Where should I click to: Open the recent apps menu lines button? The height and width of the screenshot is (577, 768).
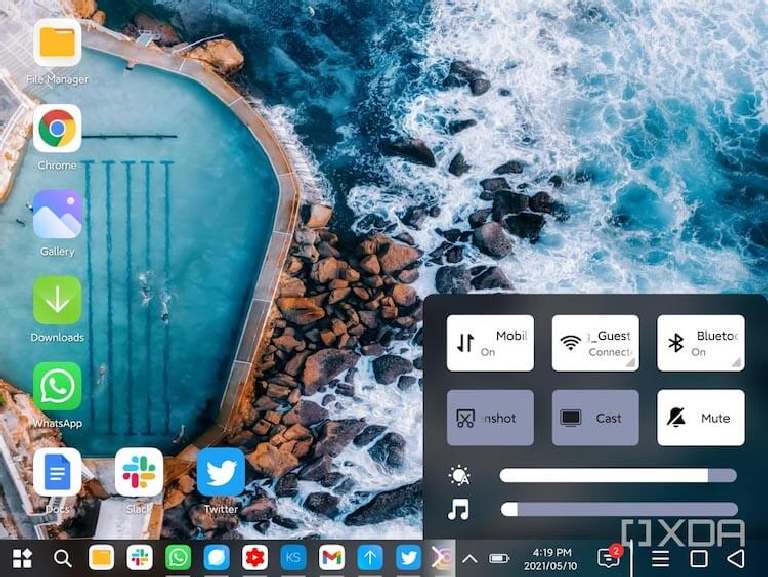tap(660, 558)
